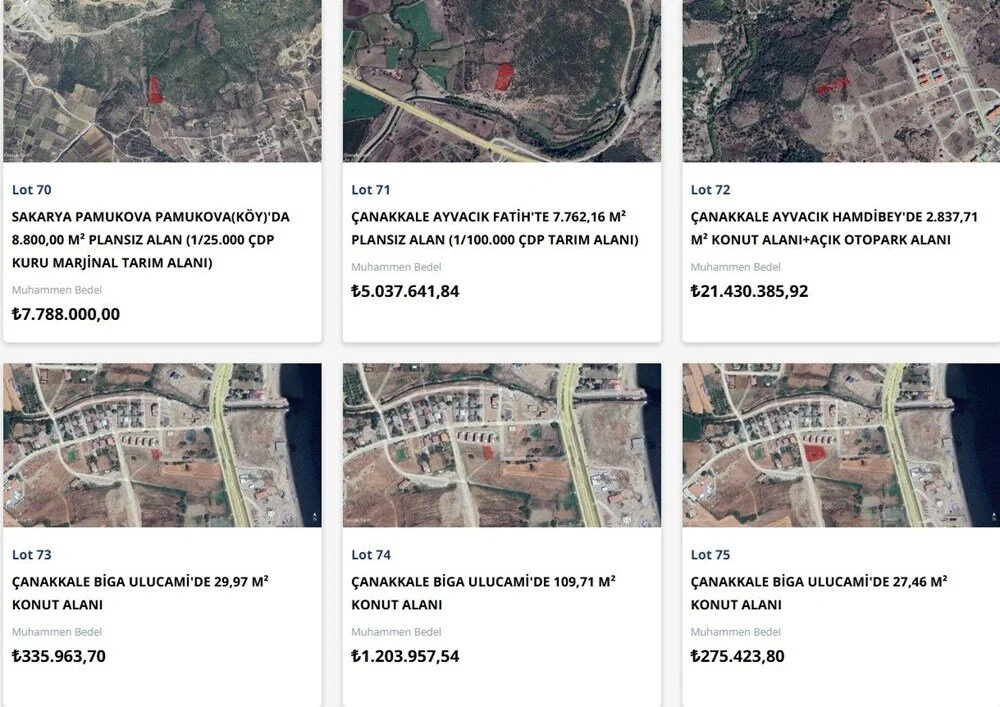Click the Biga Ulucami 109,71 m² listing title
The image size is (1000, 707).
482,593
